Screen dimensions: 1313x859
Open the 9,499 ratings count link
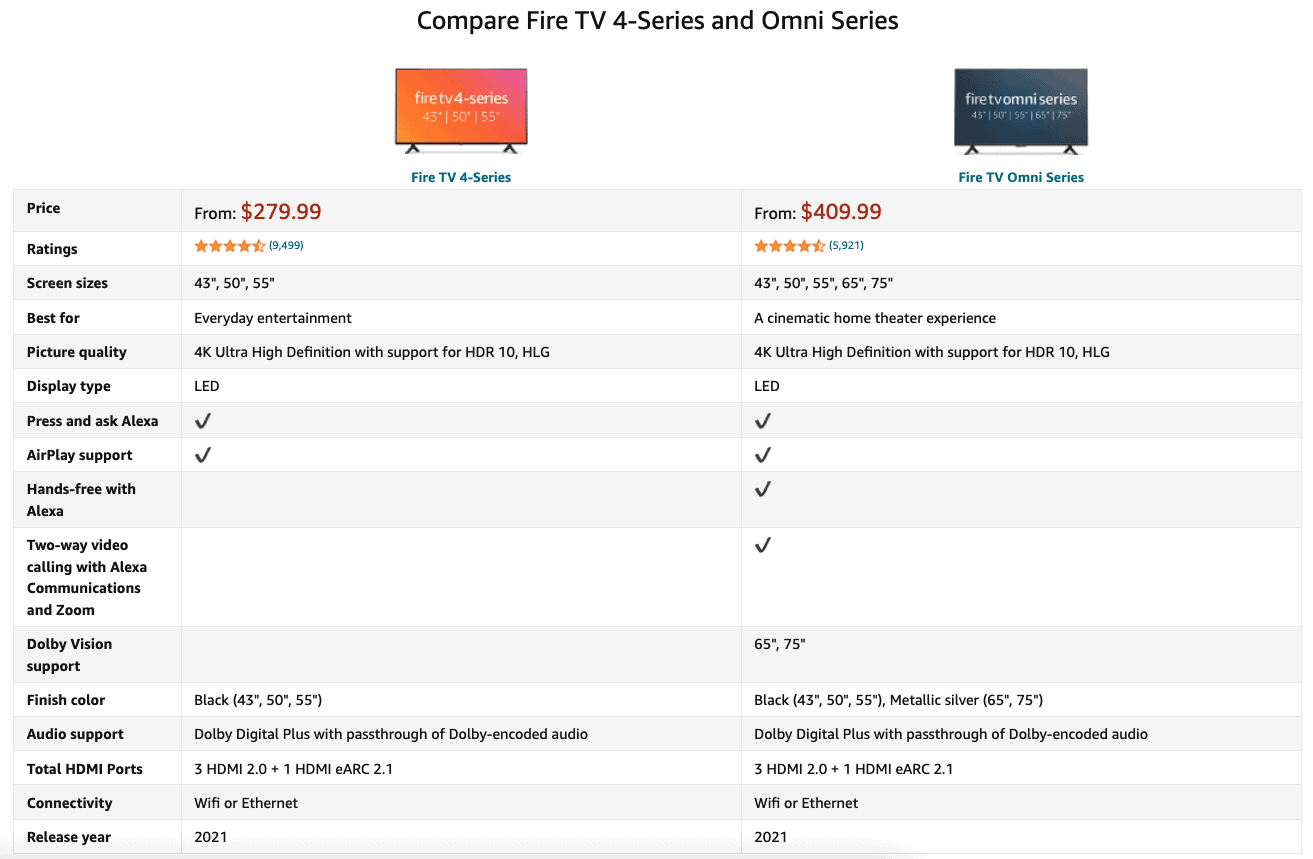pos(286,245)
